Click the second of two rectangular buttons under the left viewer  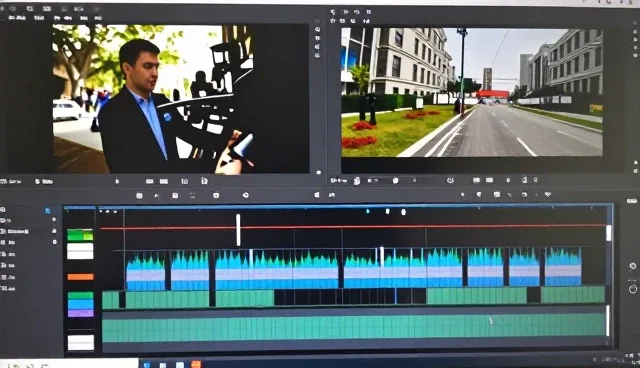164,181
